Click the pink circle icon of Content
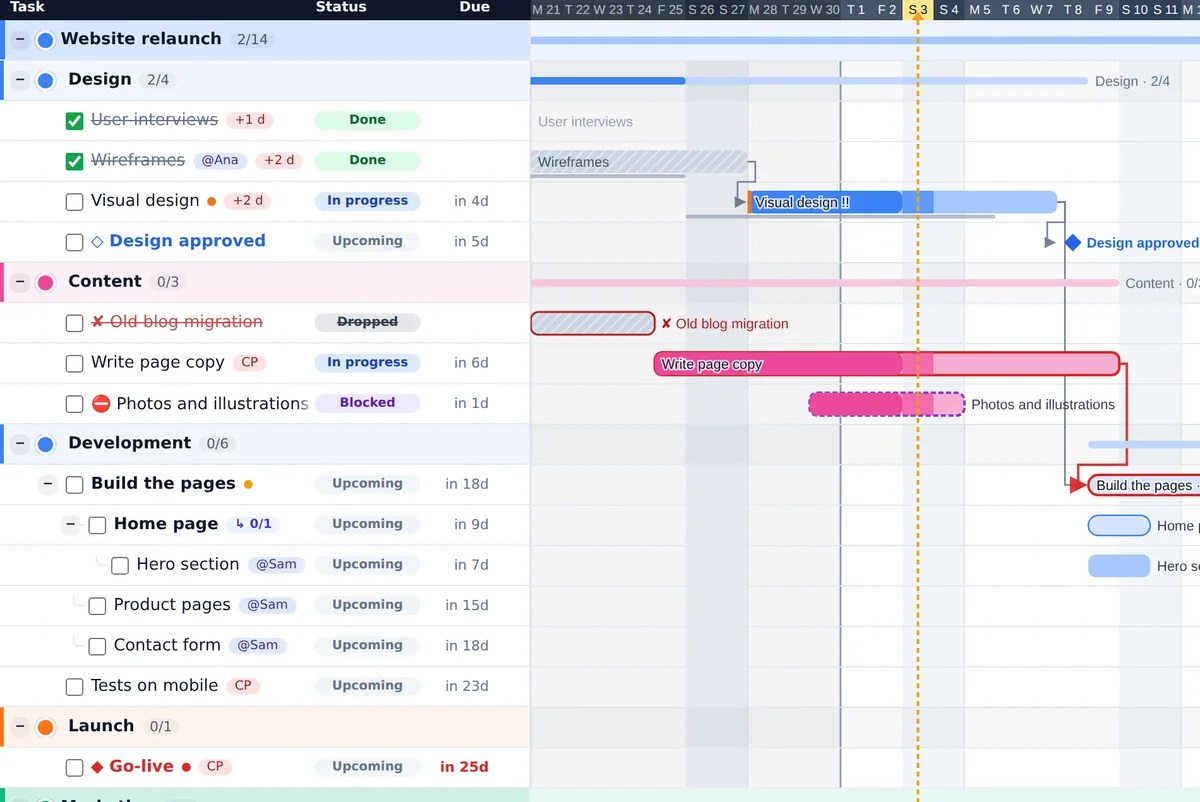 (x=45, y=282)
